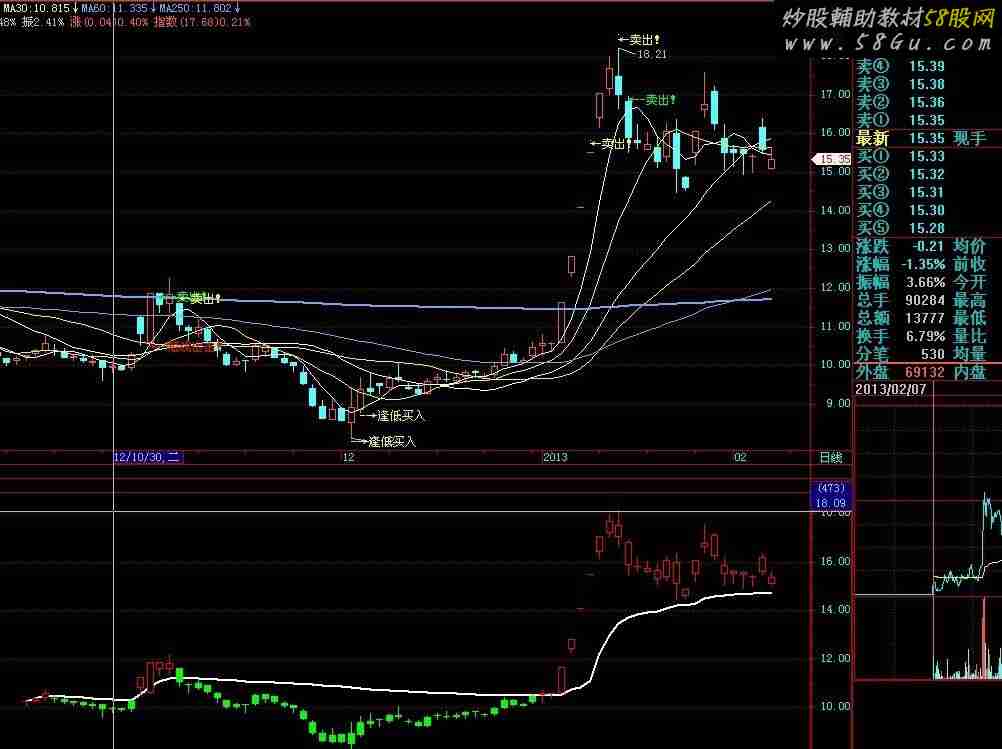Screen dimensions: 1002x749
Task: Click the 02 month label on time axis
Action: [740, 457]
